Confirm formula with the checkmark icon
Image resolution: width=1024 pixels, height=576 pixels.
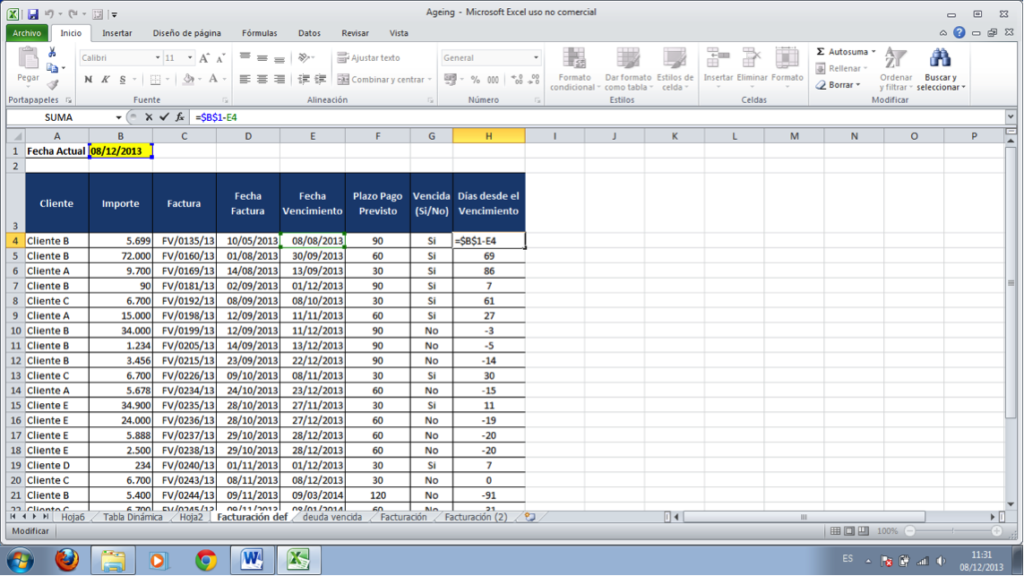click(164, 117)
